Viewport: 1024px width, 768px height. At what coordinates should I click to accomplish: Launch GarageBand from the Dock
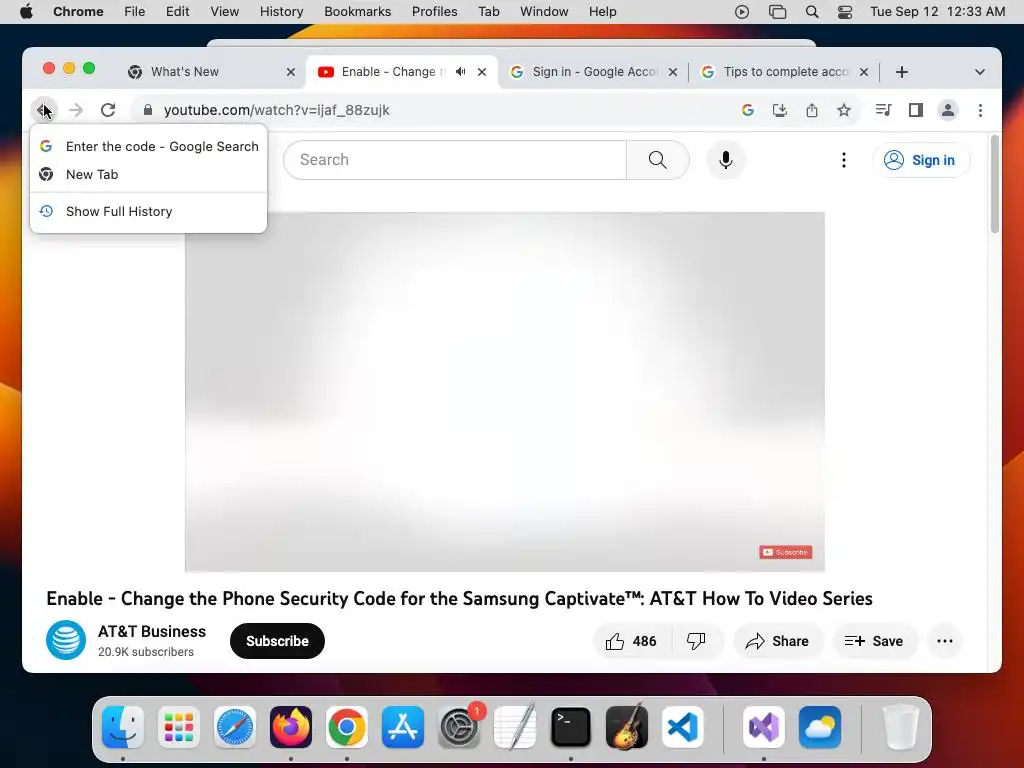[627, 727]
